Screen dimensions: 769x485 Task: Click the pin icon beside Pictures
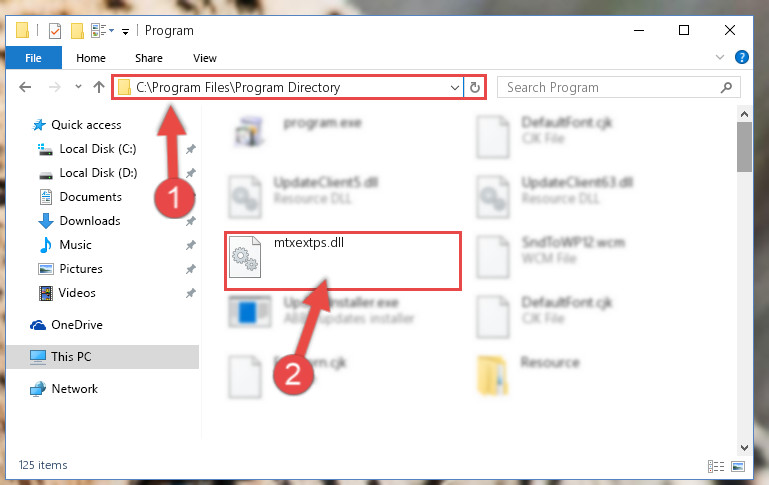pyautogui.click(x=191, y=269)
